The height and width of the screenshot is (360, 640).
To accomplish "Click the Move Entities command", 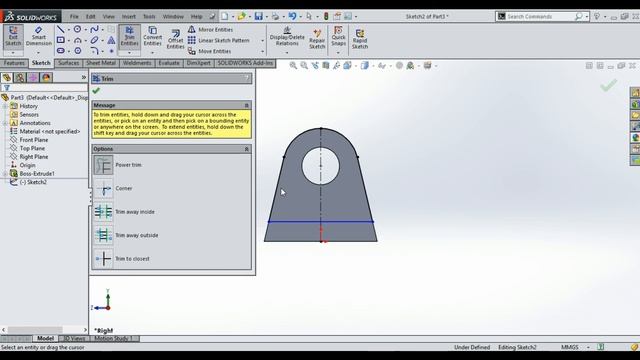I will pyautogui.click(x=210, y=51).
